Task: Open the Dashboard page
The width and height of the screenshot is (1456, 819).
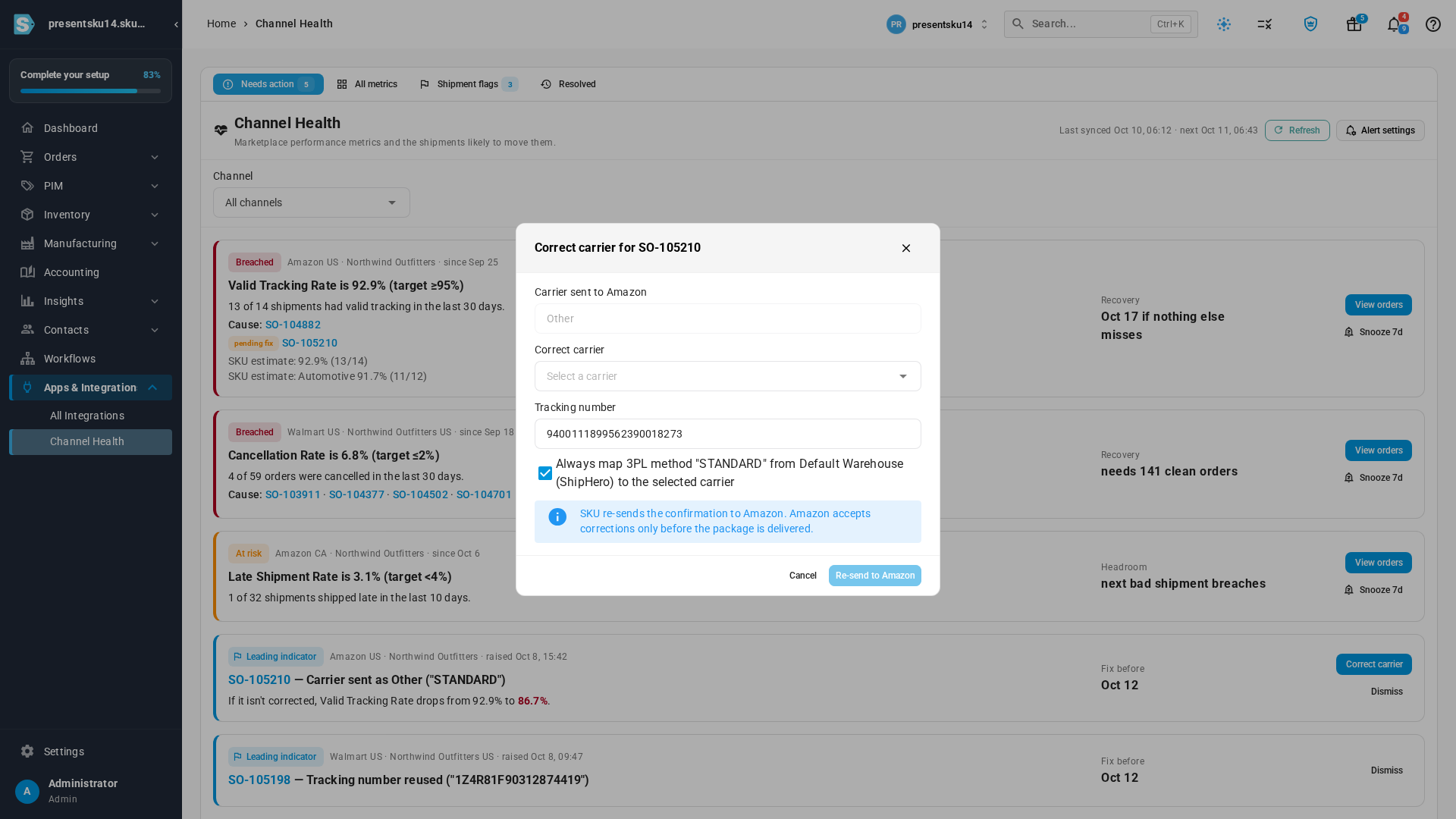Action: coord(90,128)
